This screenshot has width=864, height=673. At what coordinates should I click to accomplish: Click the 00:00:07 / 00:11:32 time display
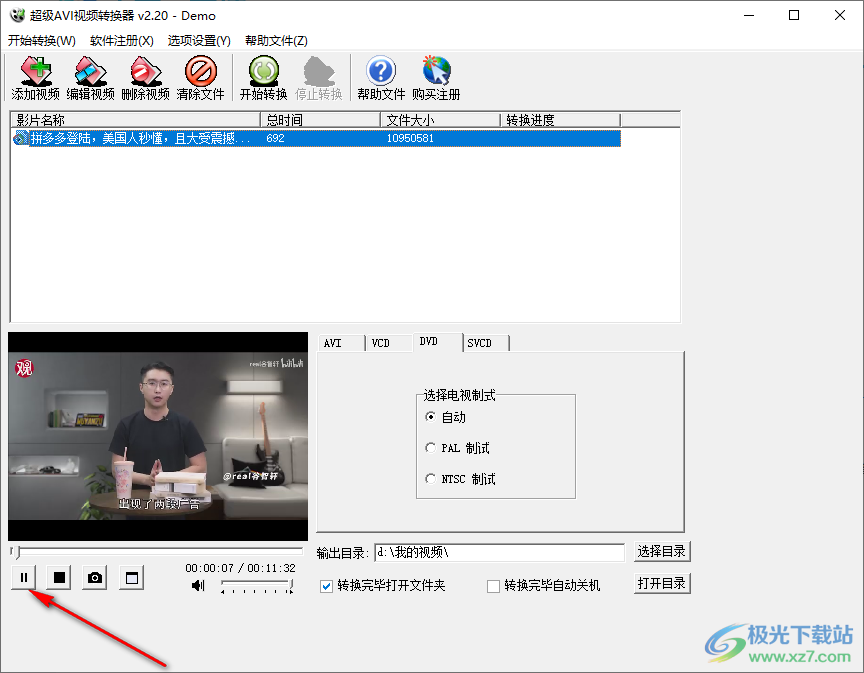click(x=240, y=568)
